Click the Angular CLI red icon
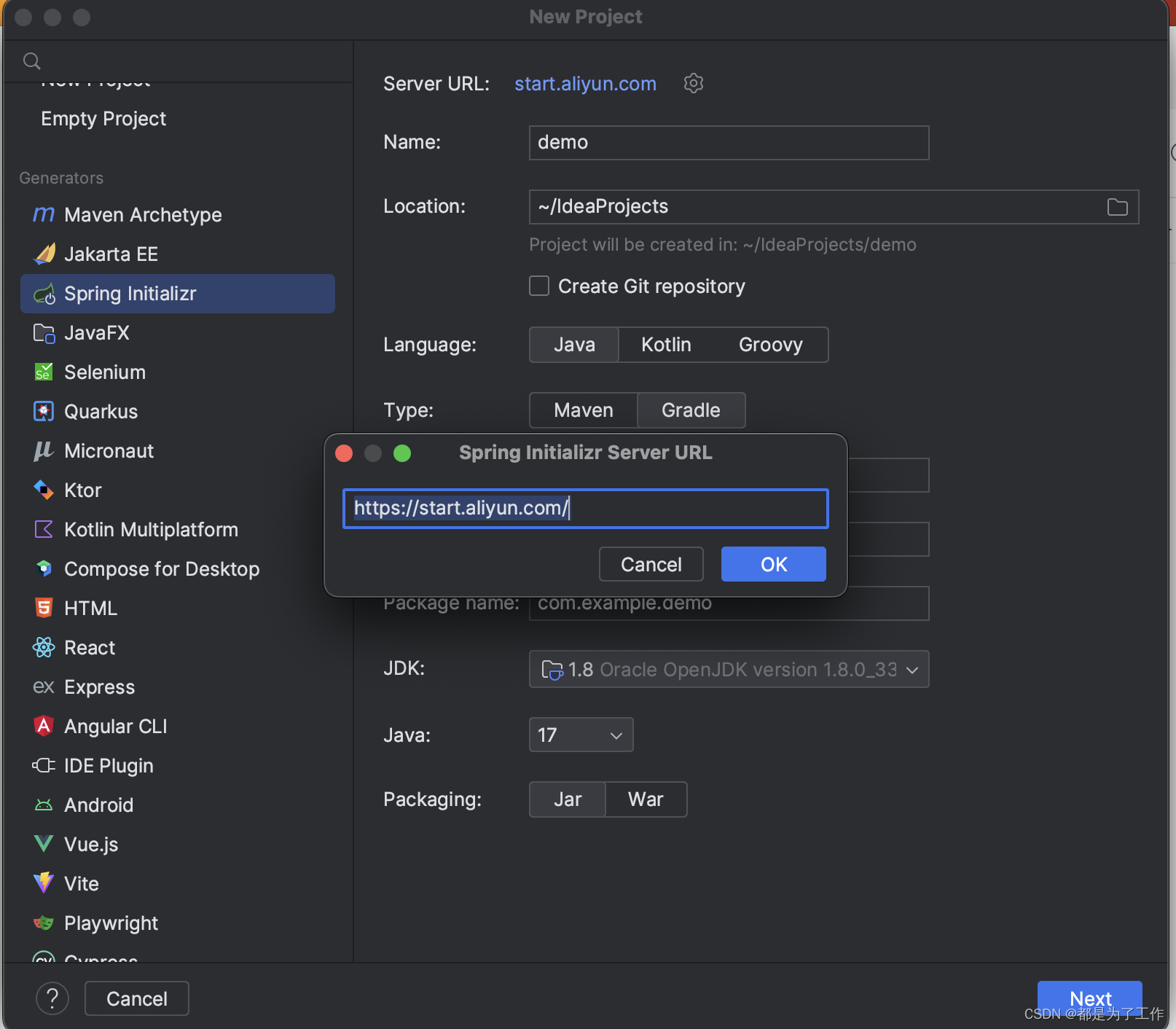The height and width of the screenshot is (1029, 1176). [44, 727]
